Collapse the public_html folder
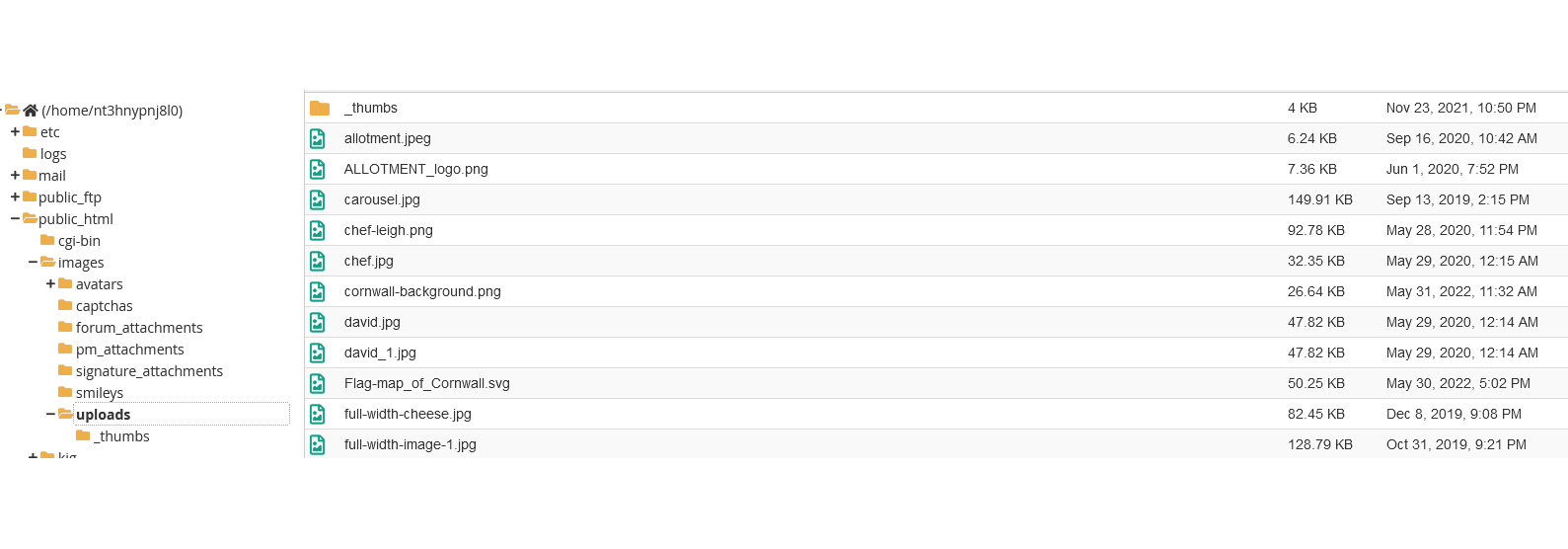The image size is (1568, 549). 15,219
